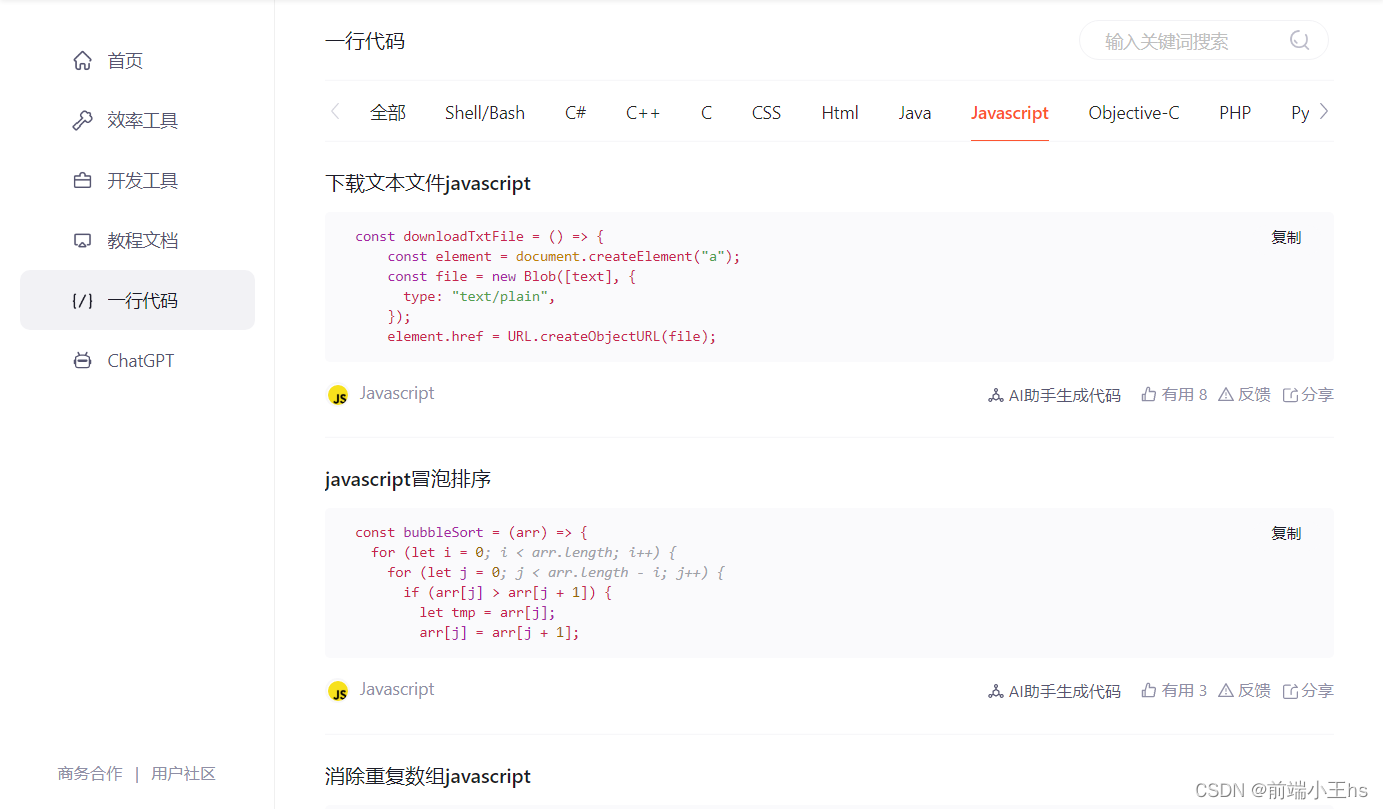Viewport: 1383px width, 809px height.
Task: Click the 一行代码 page heading
Action: click(x=365, y=42)
